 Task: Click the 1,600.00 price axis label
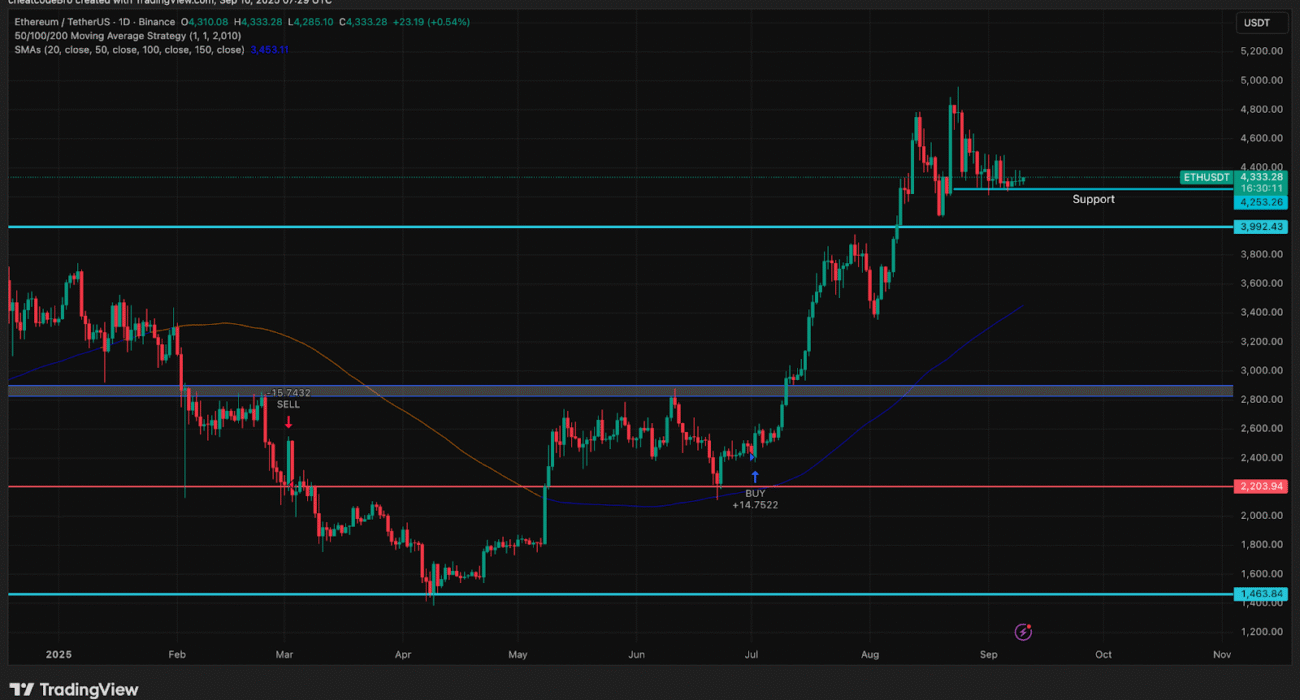[x=1263, y=573]
